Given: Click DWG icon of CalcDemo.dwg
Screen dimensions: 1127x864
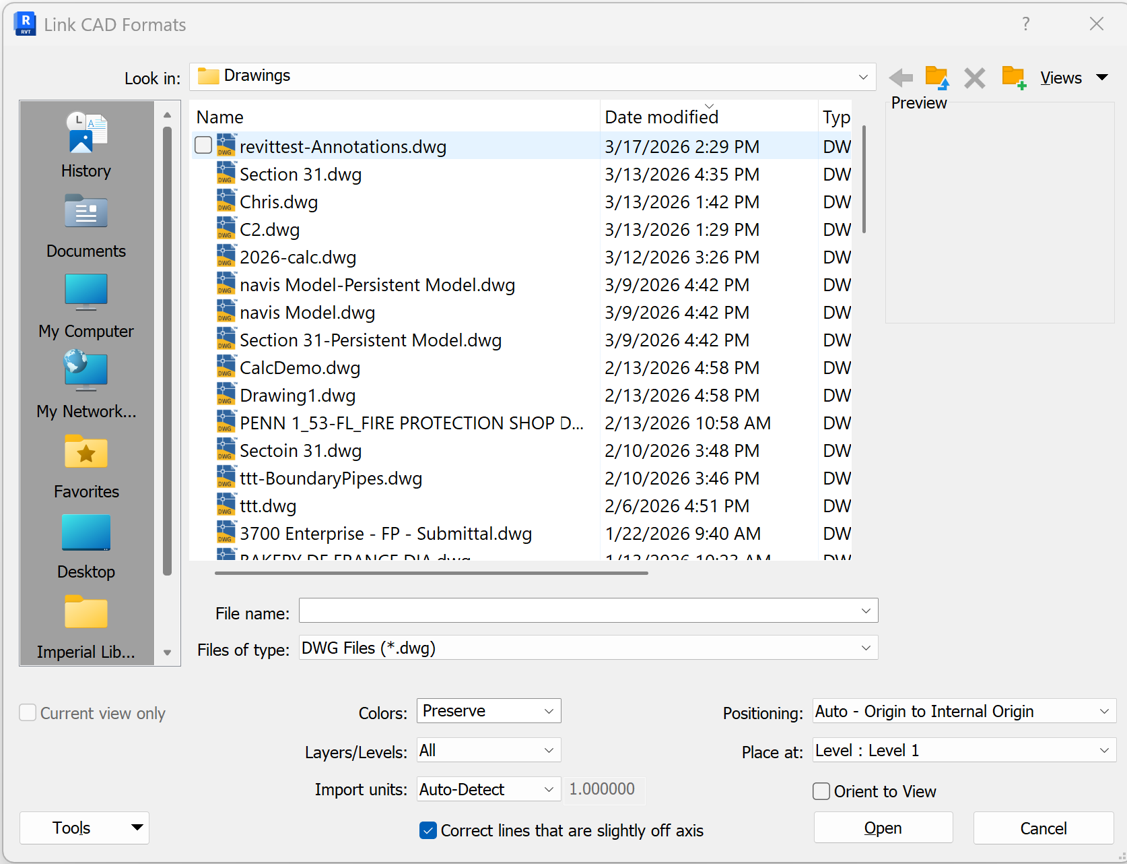Looking at the screenshot, I should 226,367.
